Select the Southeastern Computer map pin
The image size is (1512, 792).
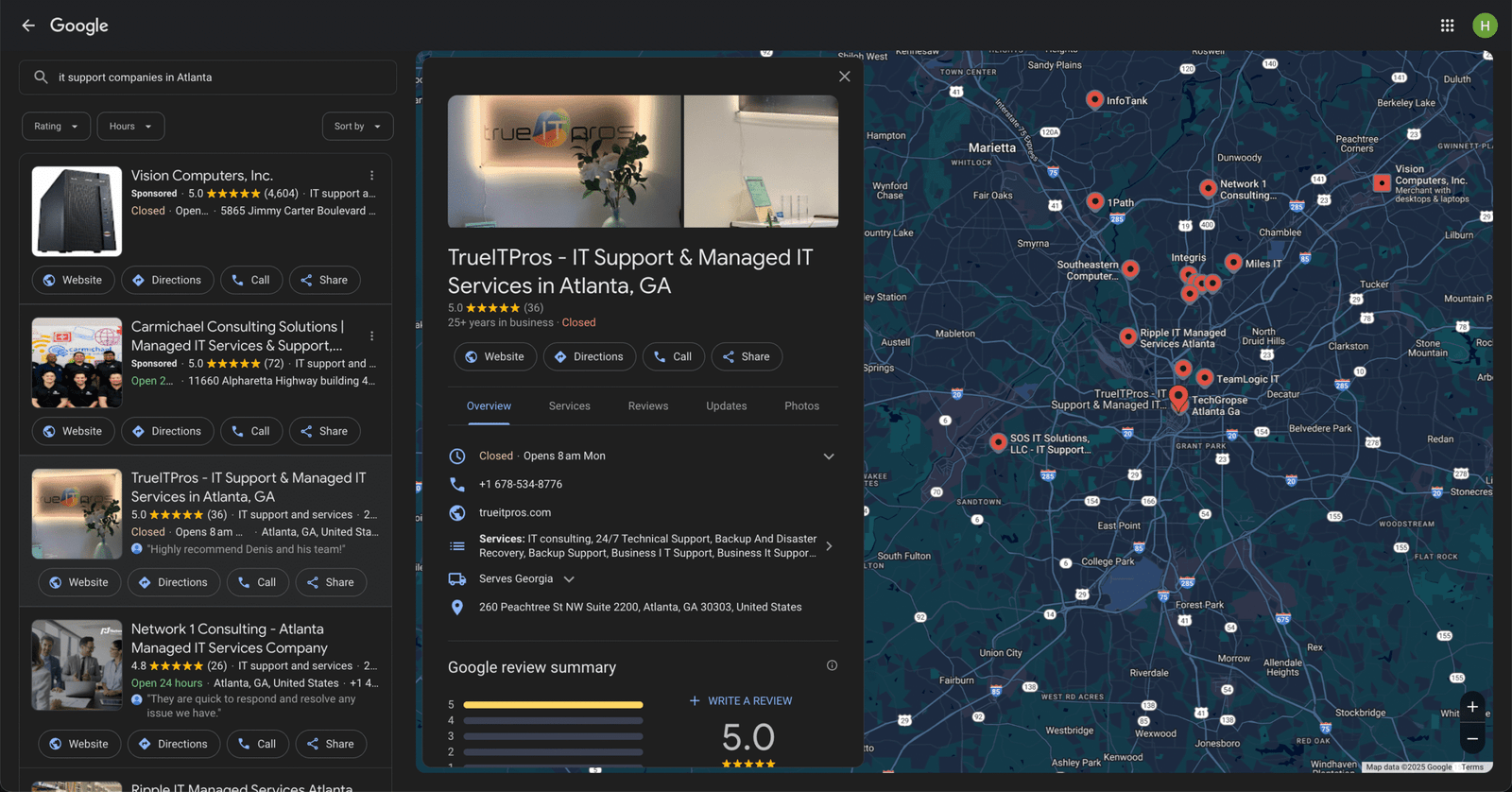pyautogui.click(x=1130, y=269)
